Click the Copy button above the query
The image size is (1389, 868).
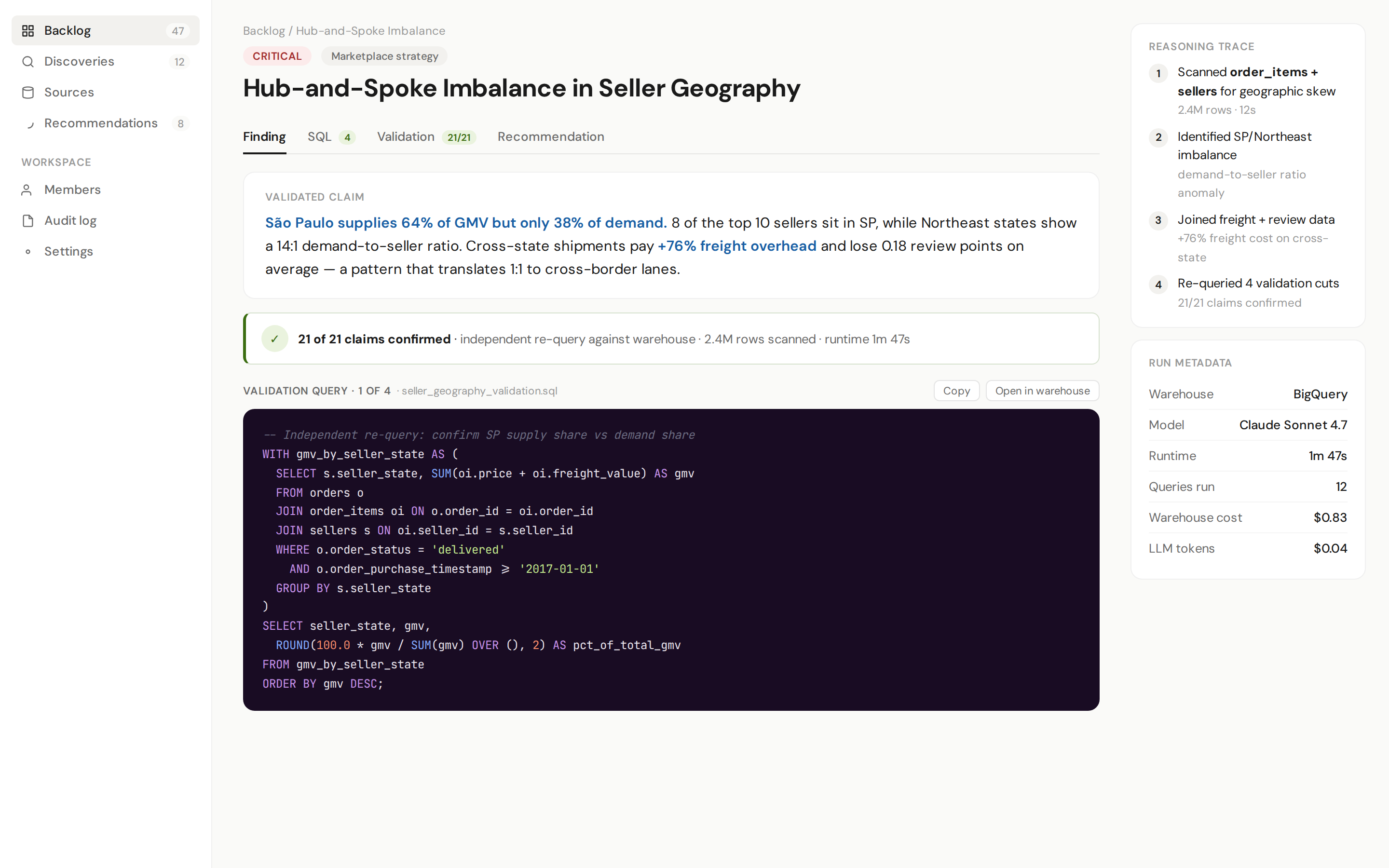tap(956, 391)
